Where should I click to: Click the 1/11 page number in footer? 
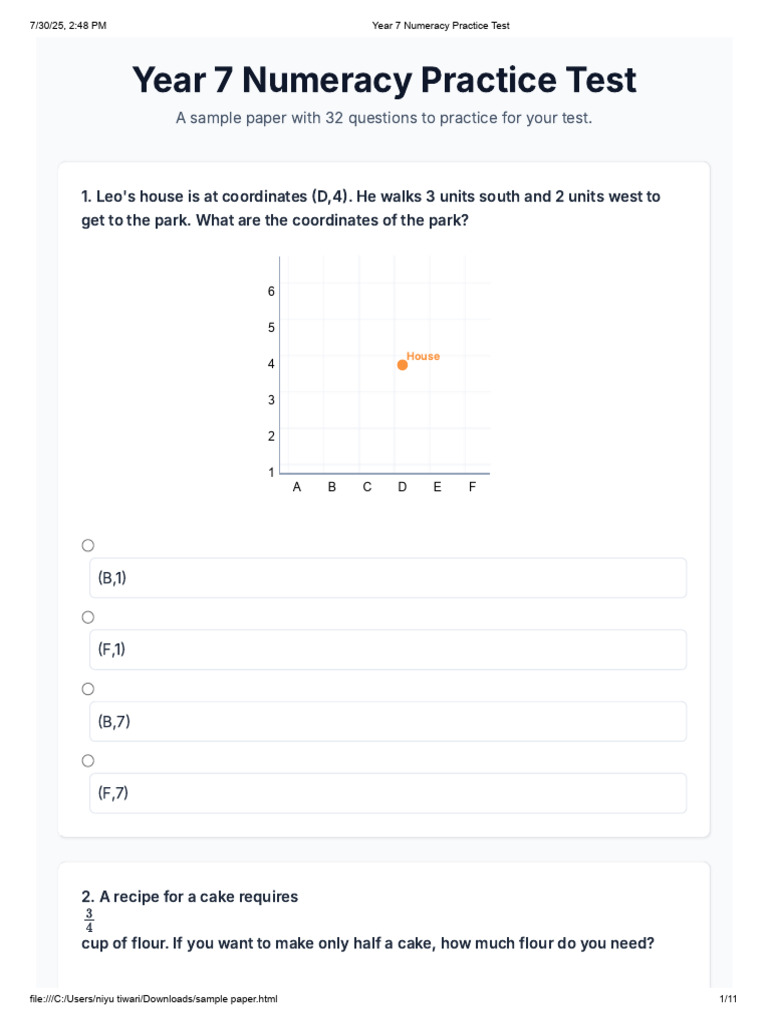[x=728, y=999]
